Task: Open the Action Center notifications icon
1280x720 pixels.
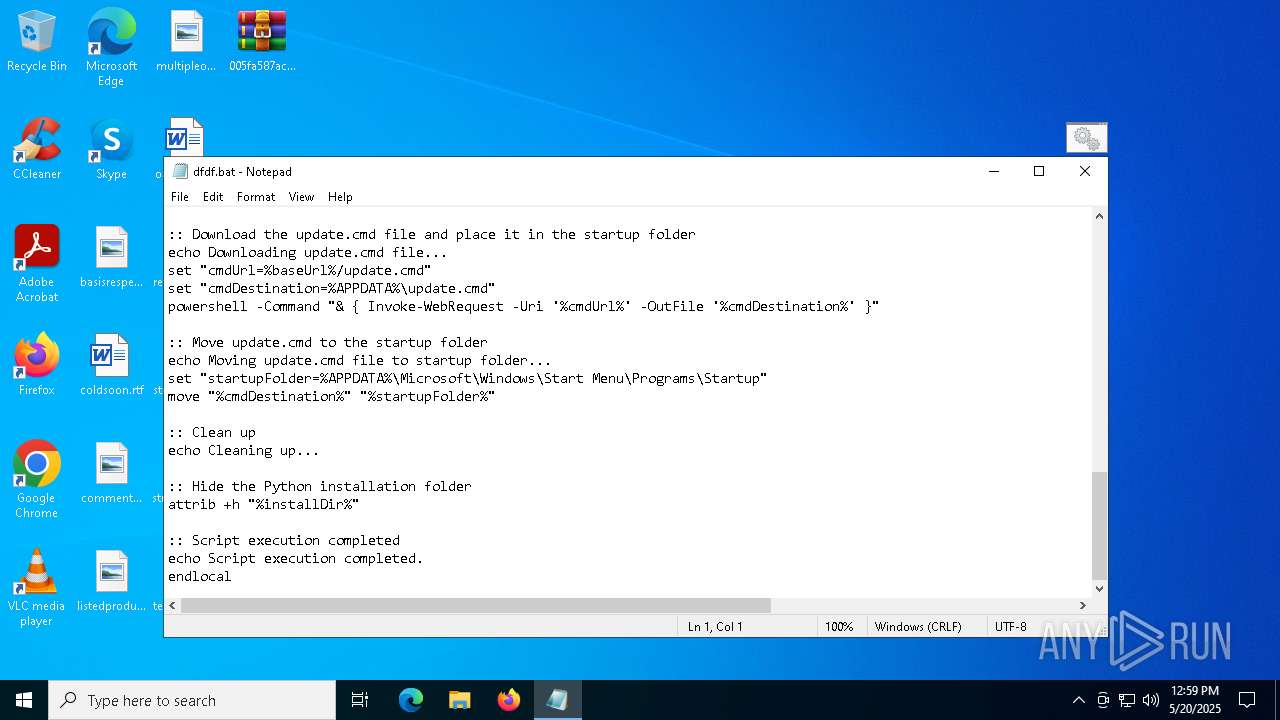Action: point(1247,700)
